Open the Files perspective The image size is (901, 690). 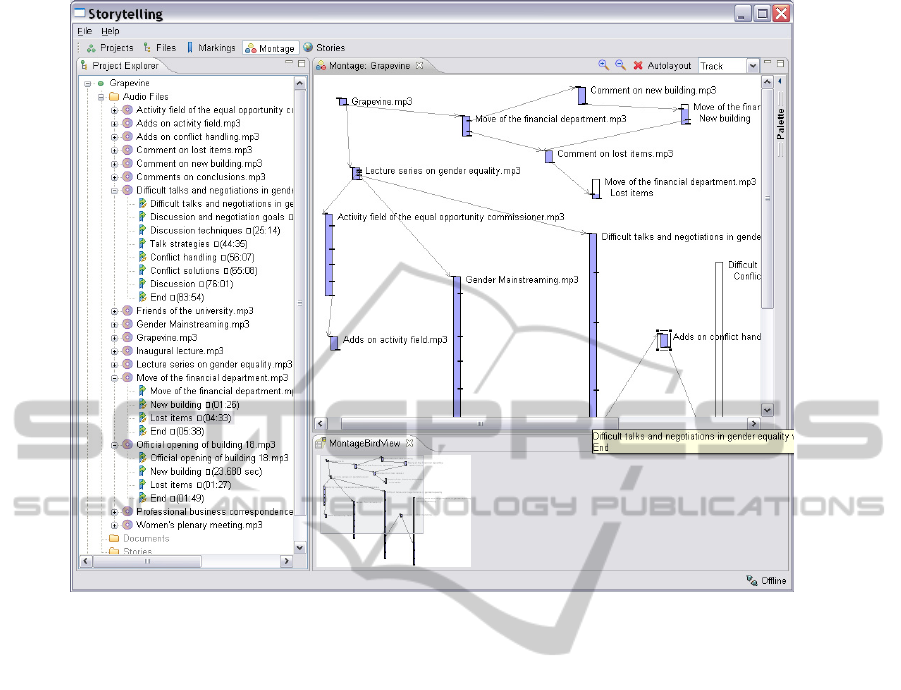tap(159, 47)
